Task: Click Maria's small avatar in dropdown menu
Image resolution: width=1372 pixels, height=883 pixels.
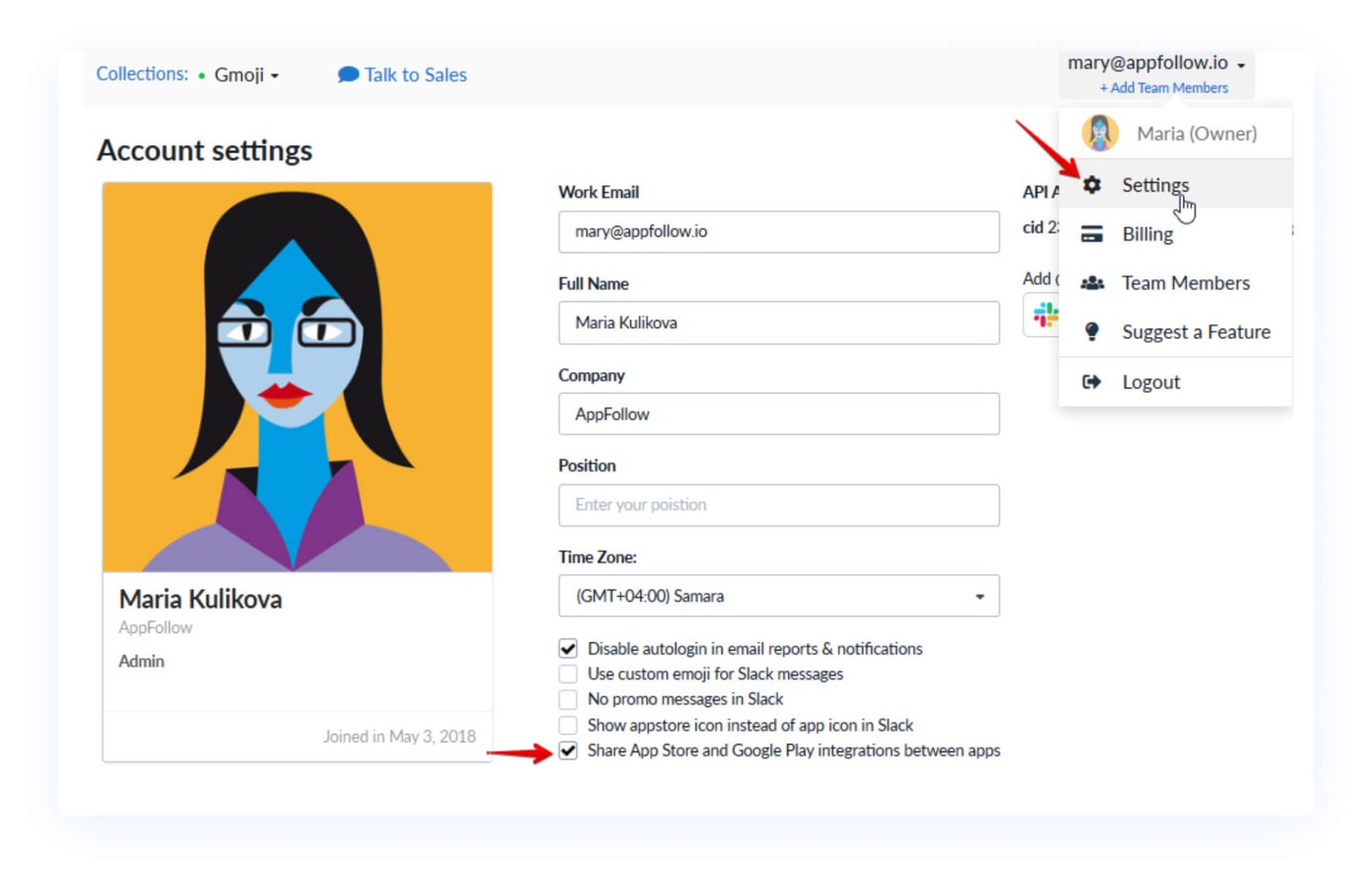Action: [x=1100, y=133]
